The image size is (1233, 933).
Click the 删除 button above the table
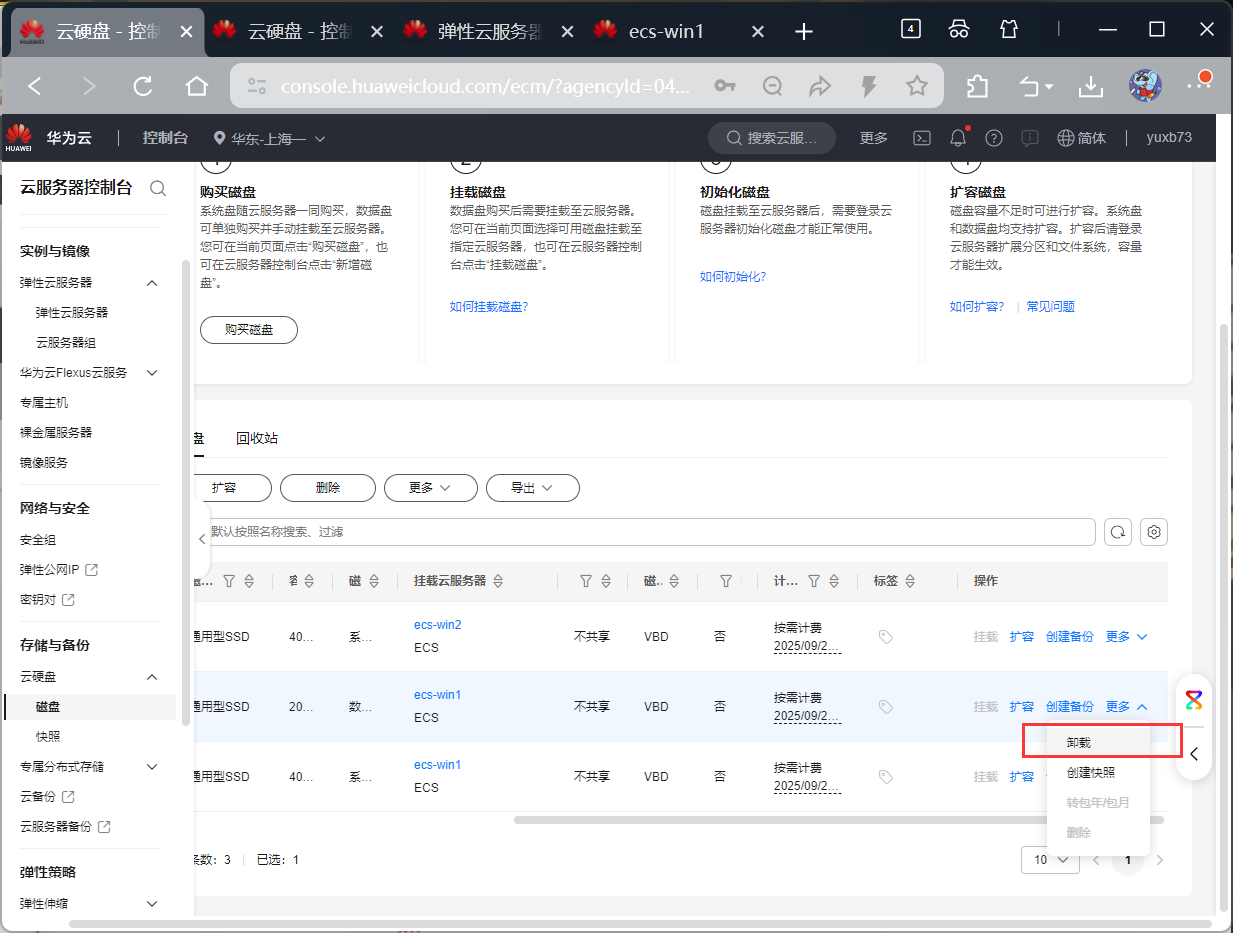click(328, 488)
